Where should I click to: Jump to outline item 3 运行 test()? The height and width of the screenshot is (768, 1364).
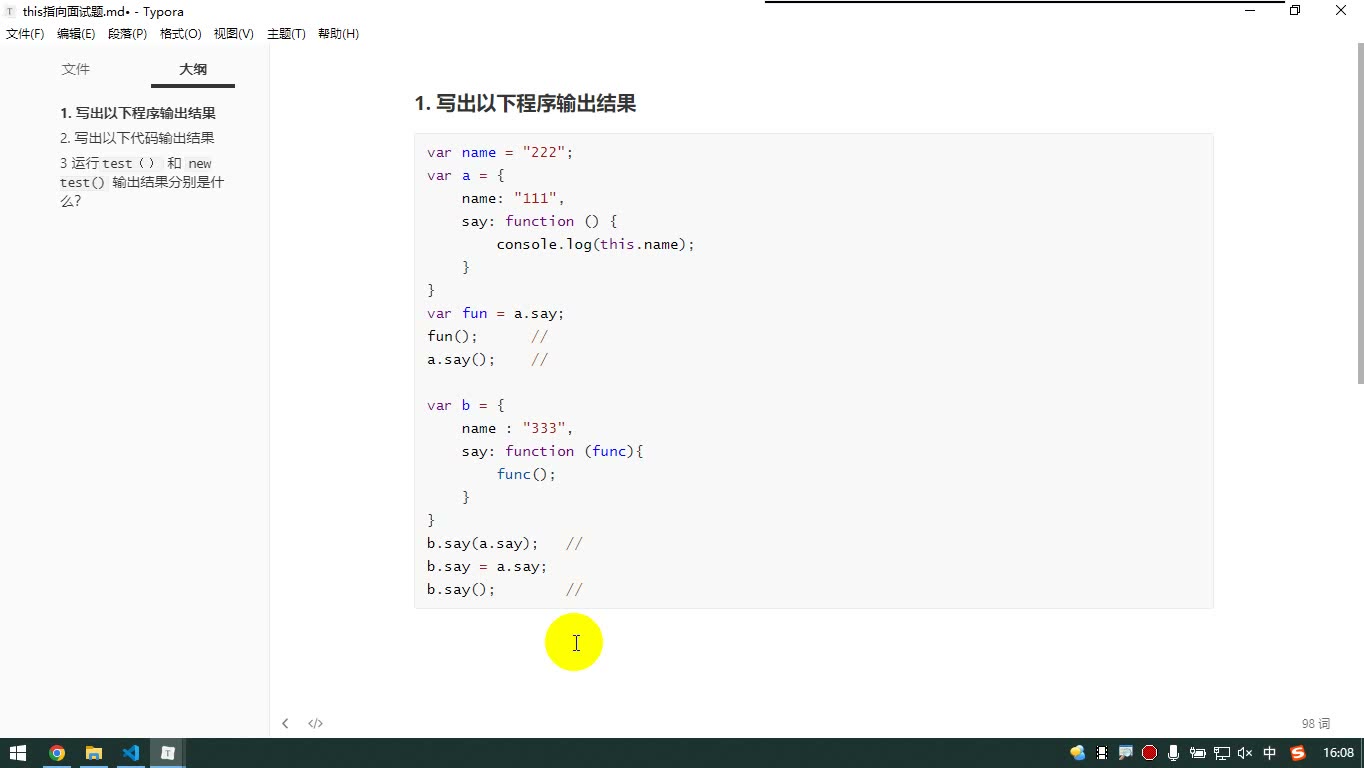point(142,182)
